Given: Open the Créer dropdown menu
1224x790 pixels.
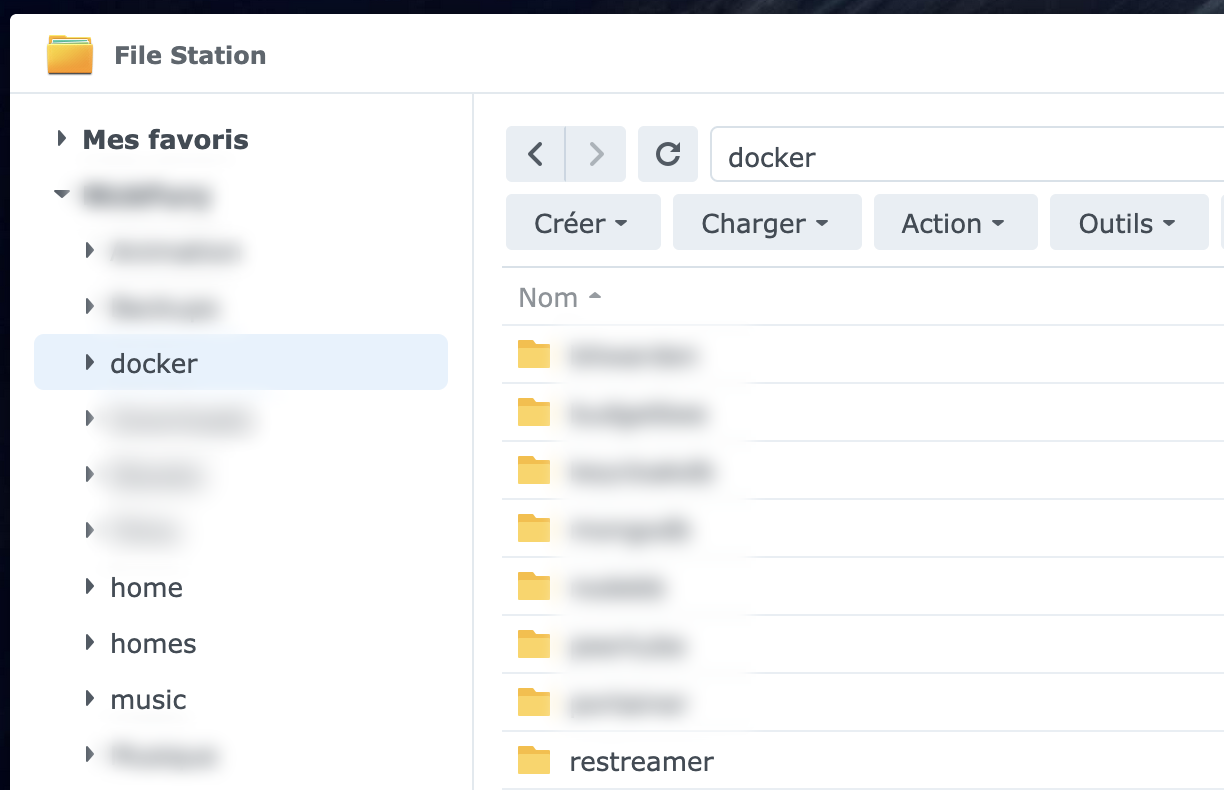Looking at the screenshot, I should (x=582, y=223).
